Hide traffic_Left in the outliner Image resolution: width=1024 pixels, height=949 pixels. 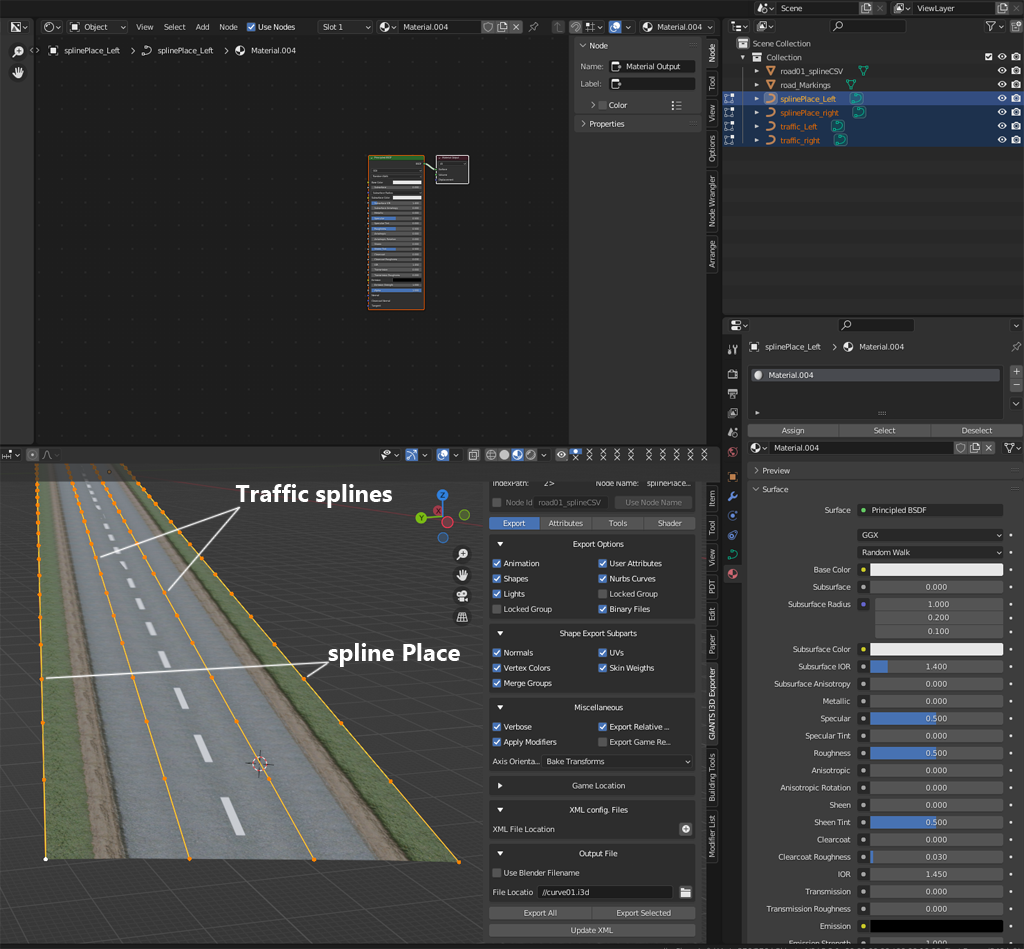[x=1001, y=127]
